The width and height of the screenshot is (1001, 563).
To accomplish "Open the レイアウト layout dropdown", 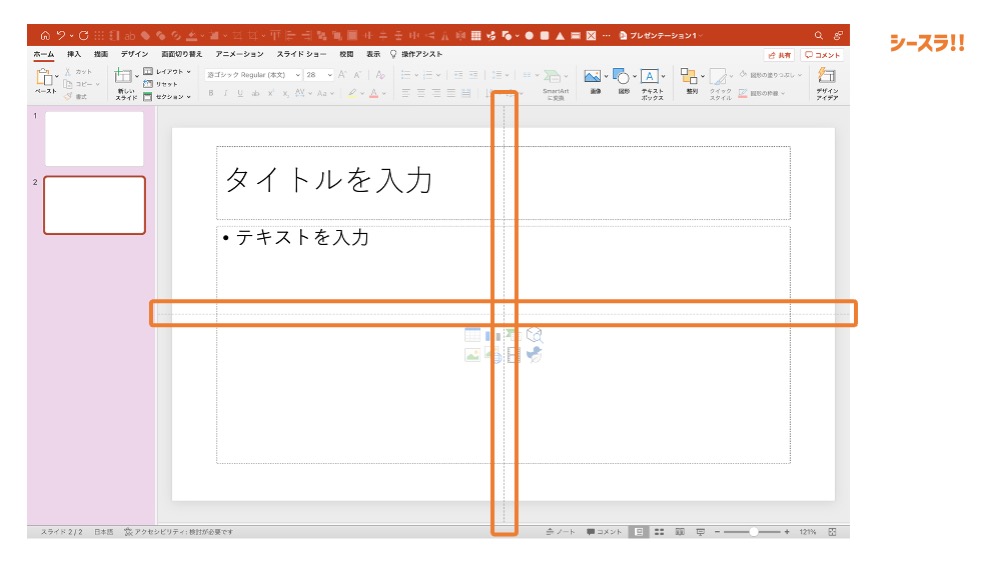I will pyautogui.click(x=167, y=71).
